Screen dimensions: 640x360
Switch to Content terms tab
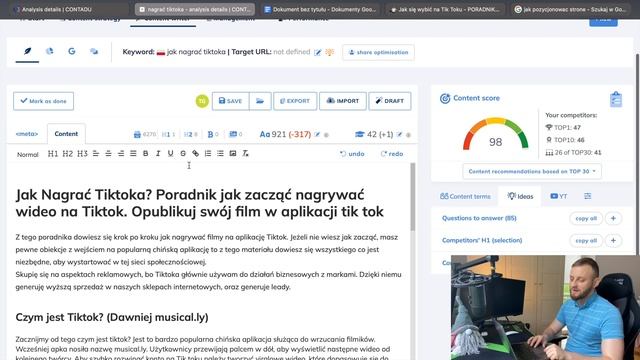pyautogui.click(x=465, y=196)
